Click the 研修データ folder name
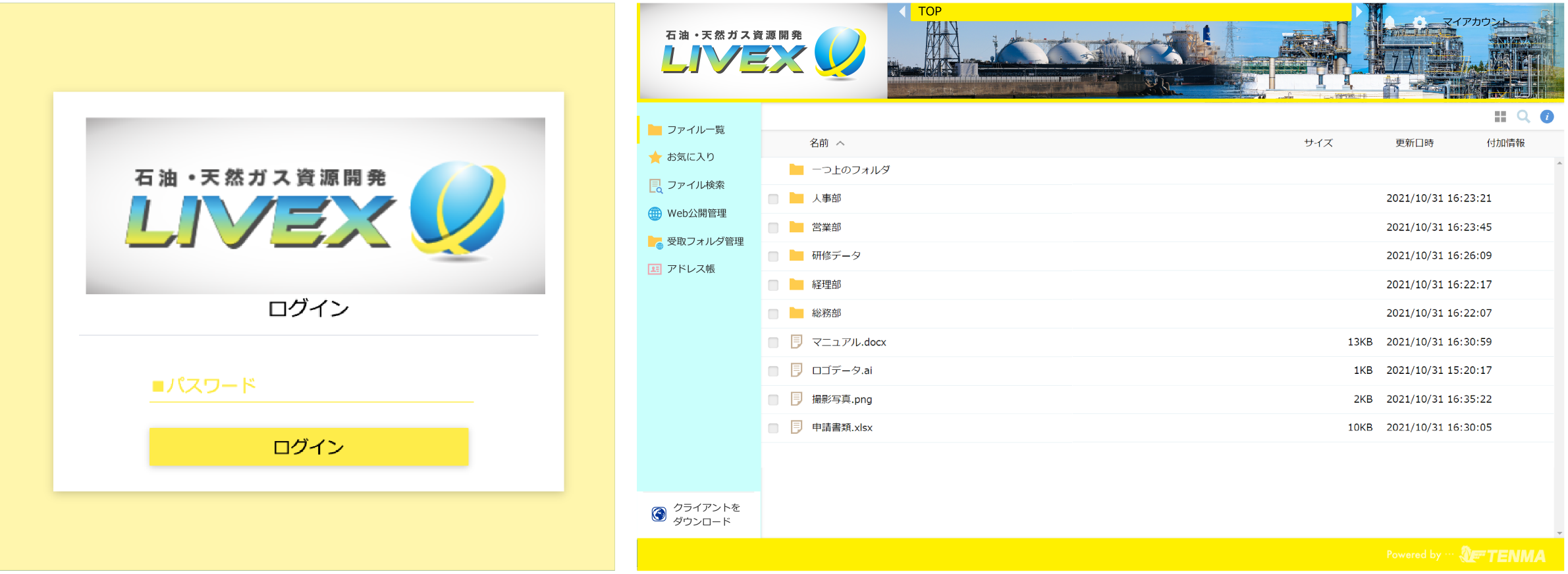The image size is (1568, 574). tap(836, 255)
